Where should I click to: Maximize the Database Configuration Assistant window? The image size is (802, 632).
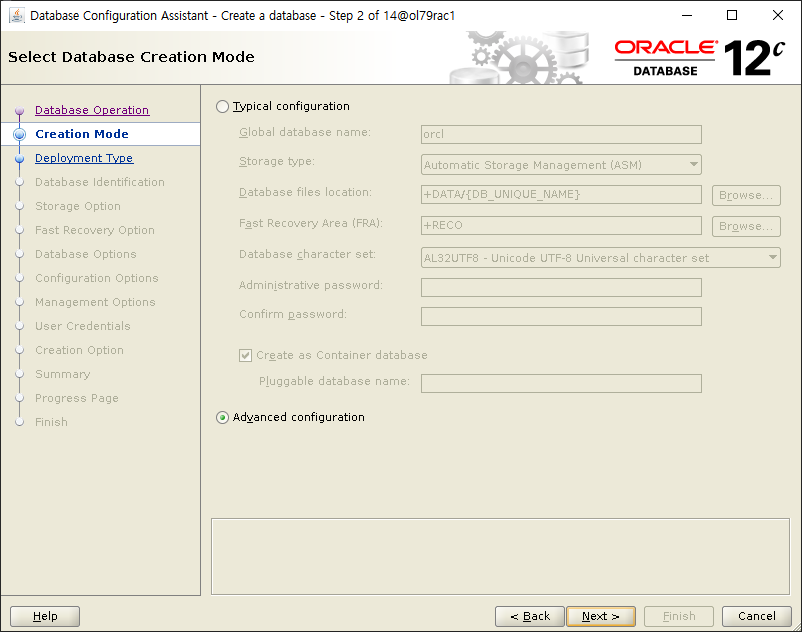coord(732,15)
